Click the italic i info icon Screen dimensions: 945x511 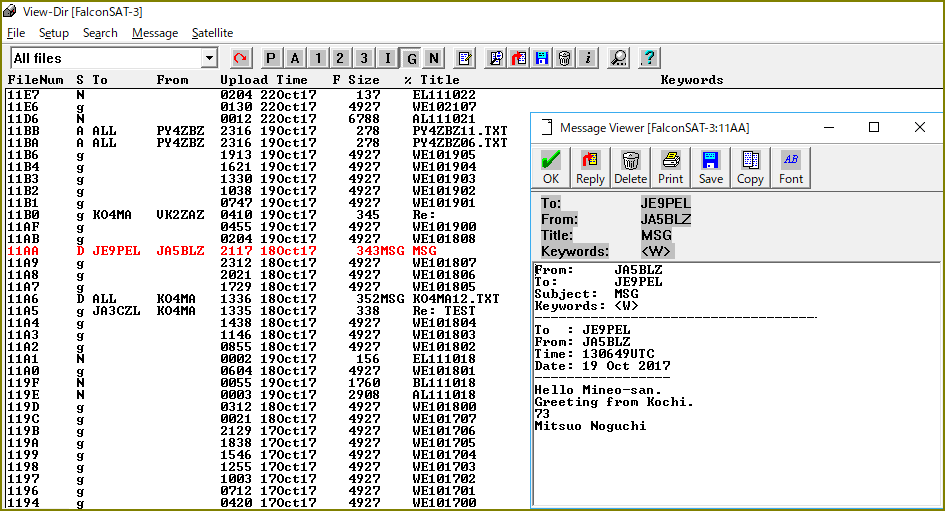point(588,58)
